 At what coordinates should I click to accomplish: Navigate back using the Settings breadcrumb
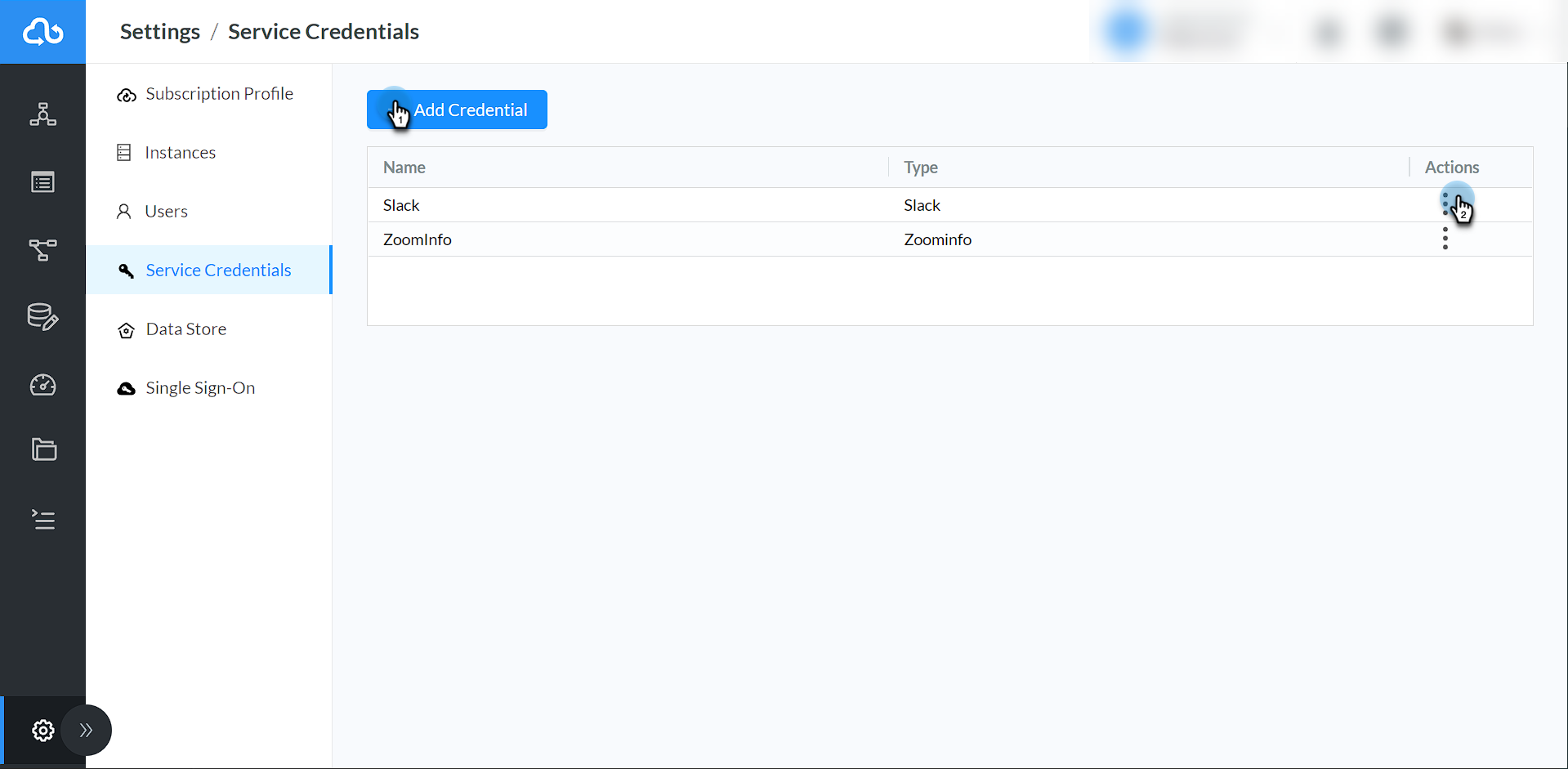159,31
